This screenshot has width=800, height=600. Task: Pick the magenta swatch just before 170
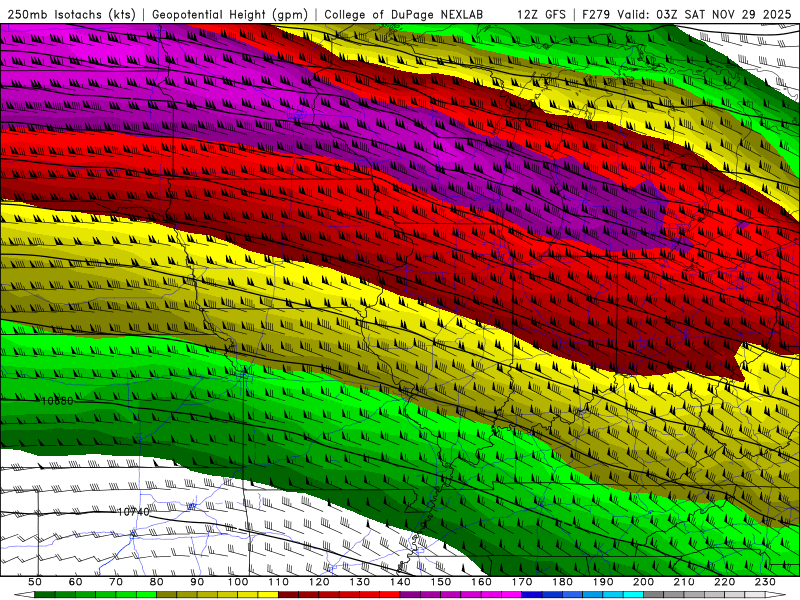point(511,595)
